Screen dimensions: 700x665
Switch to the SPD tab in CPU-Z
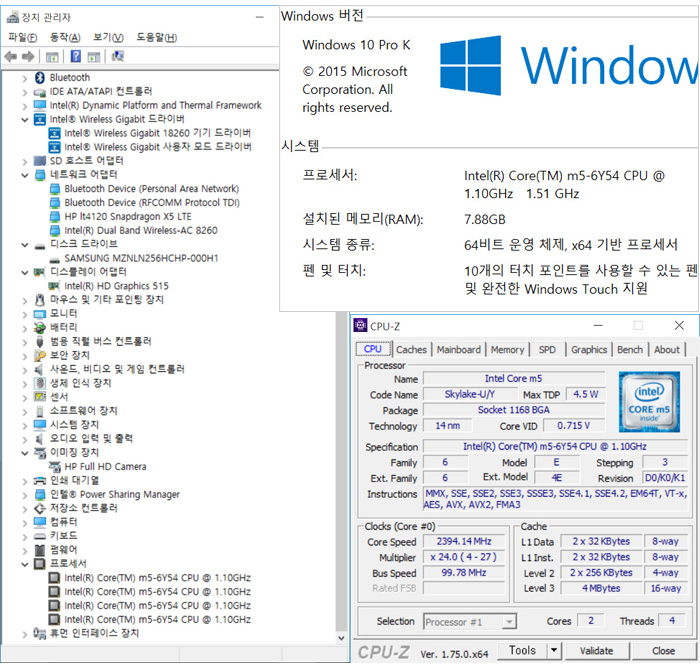(547, 349)
